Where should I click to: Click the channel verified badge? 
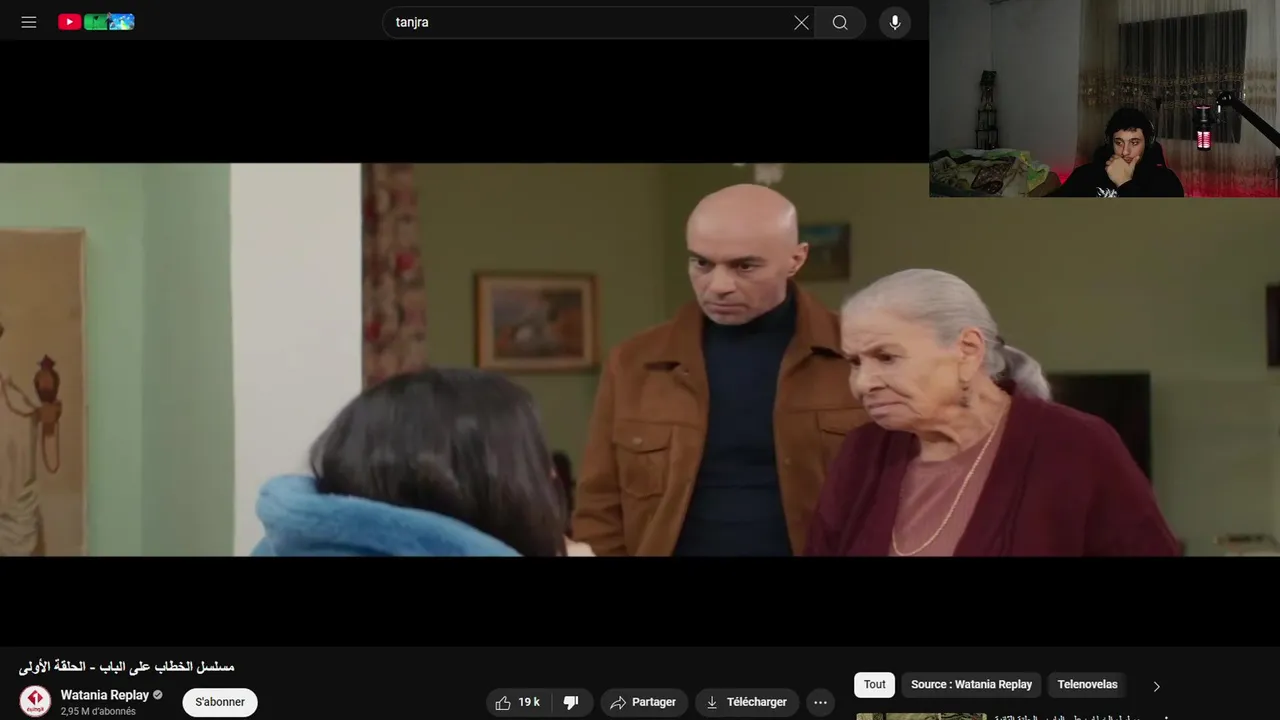click(158, 695)
